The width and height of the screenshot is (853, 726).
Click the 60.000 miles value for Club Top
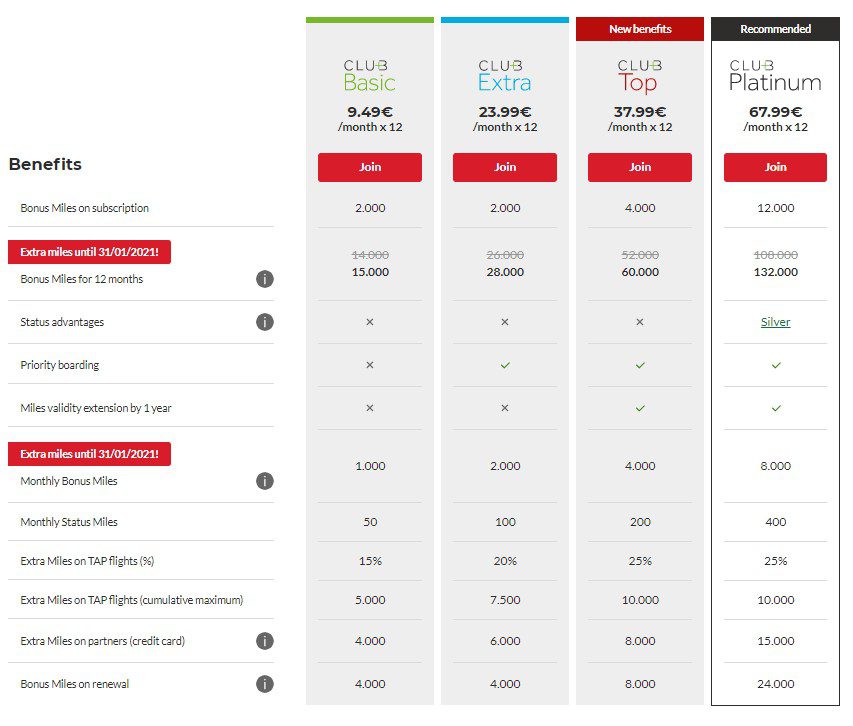click(640, 272)
